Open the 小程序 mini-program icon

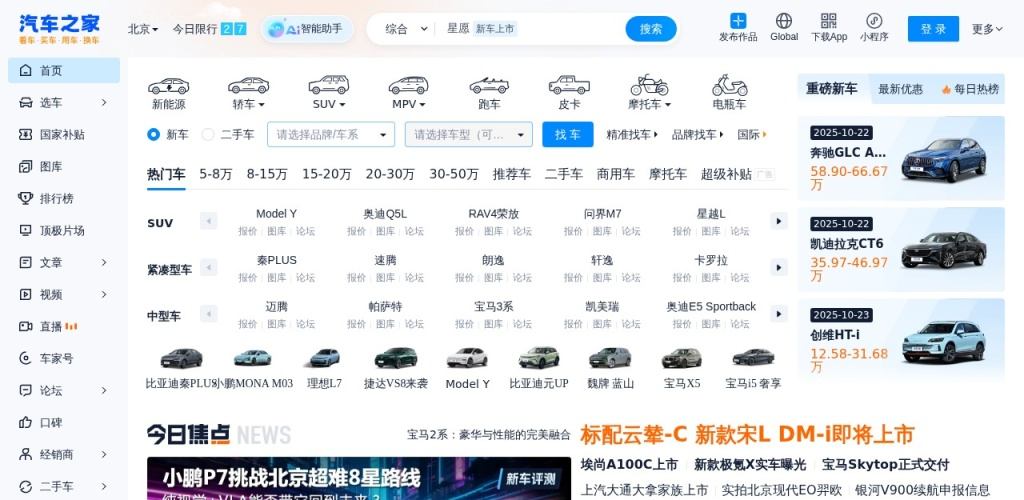874,21
